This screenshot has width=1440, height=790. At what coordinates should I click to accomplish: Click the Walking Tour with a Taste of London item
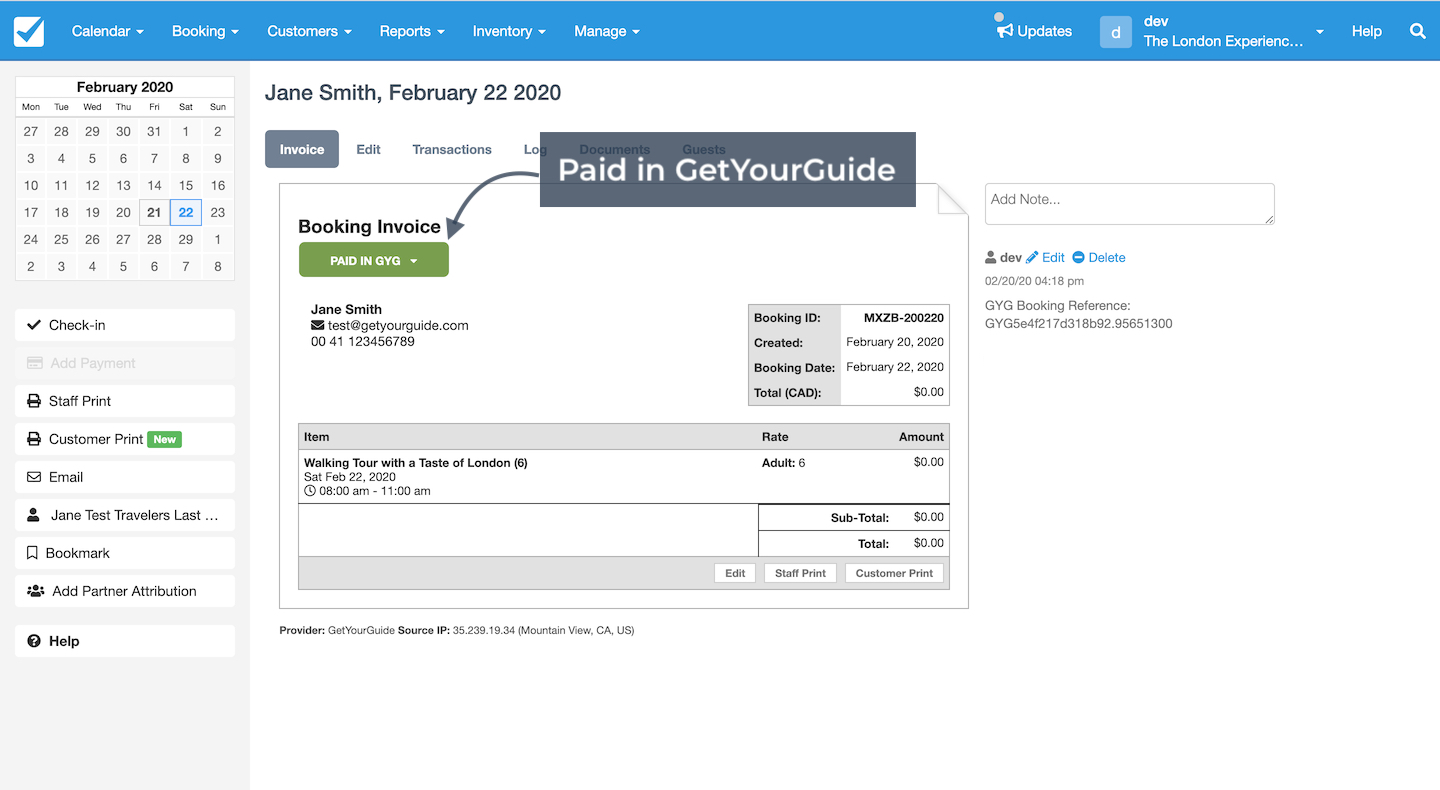pyautogui.click(x=415, y=463)
